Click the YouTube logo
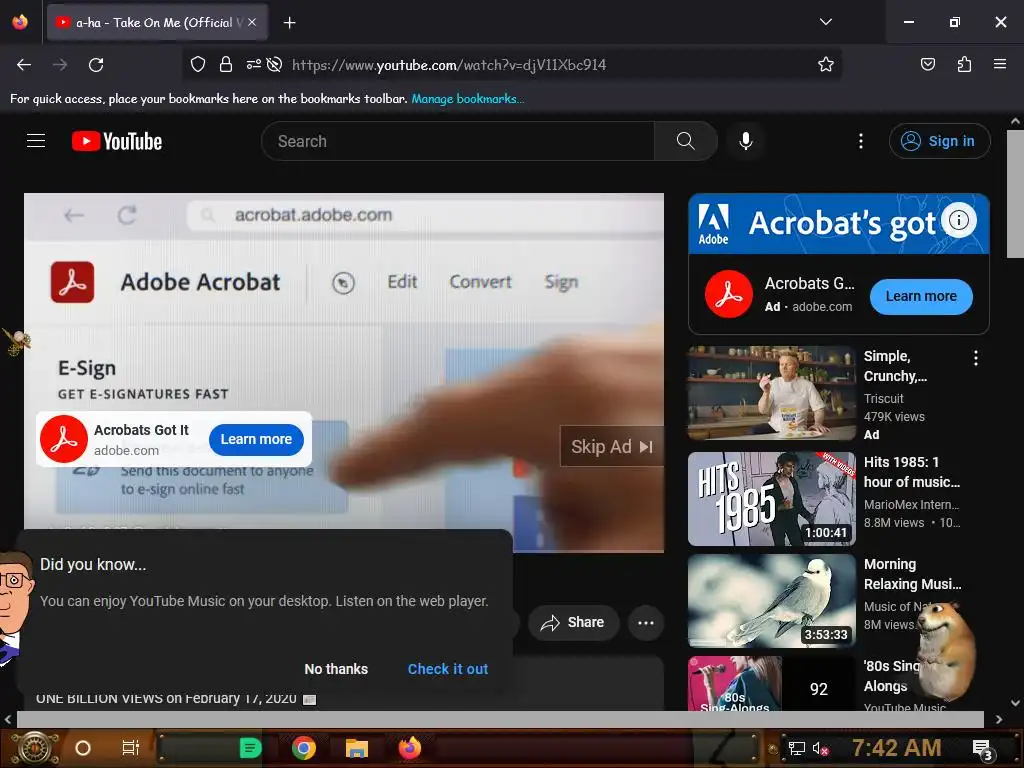Image resolution: width=1024 pixels, height=768 pixels. click(117, 141)
